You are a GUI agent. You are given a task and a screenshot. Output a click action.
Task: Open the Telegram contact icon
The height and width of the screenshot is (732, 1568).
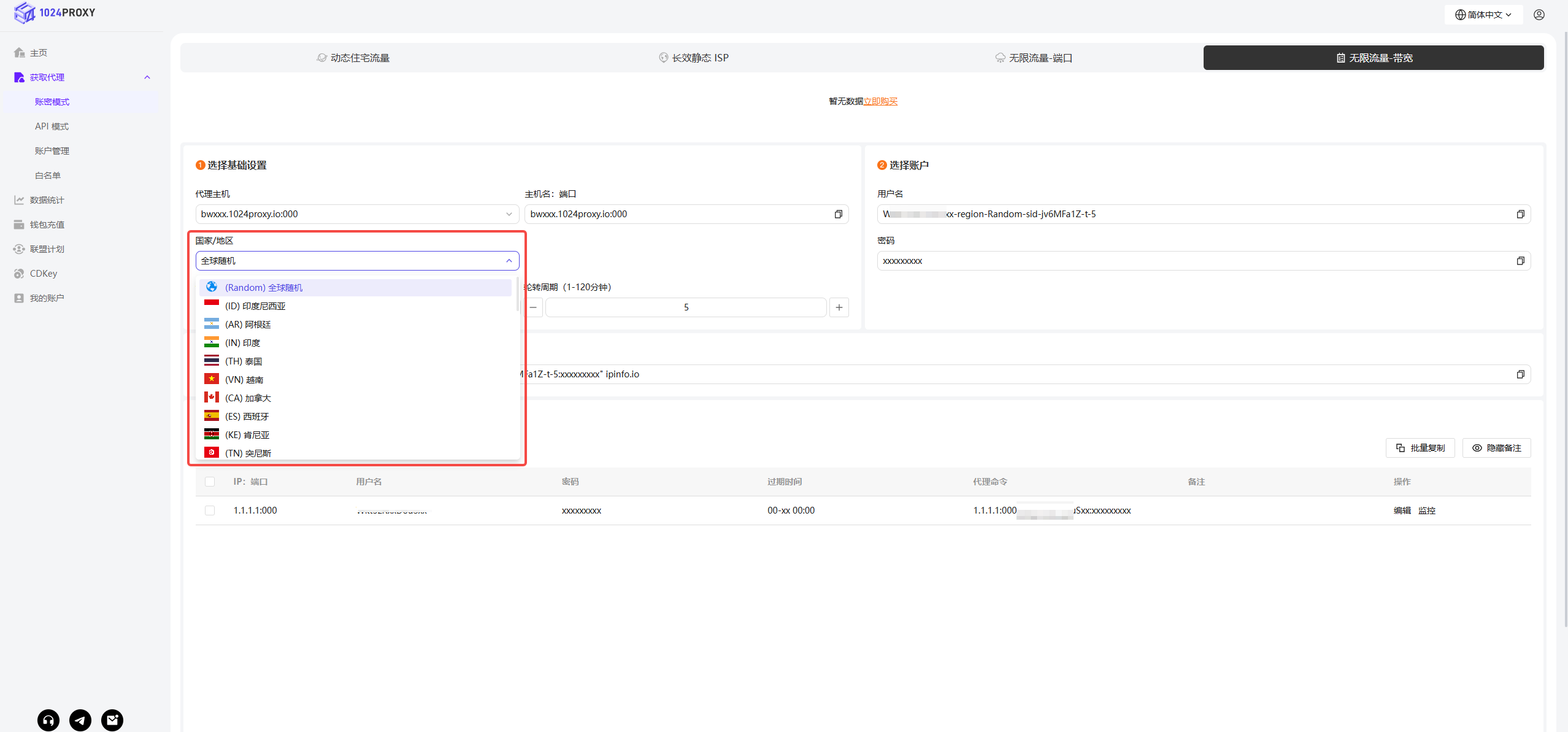pyautogui.click(x=80, y=720)
